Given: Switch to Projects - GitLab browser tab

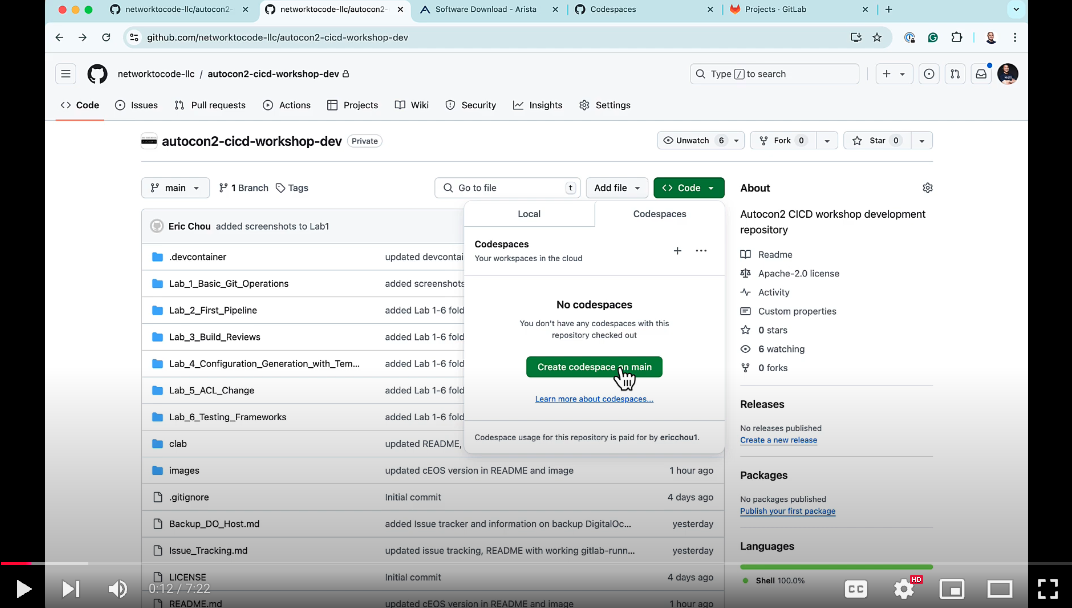Looking at the screenshot, I should 800,10.
